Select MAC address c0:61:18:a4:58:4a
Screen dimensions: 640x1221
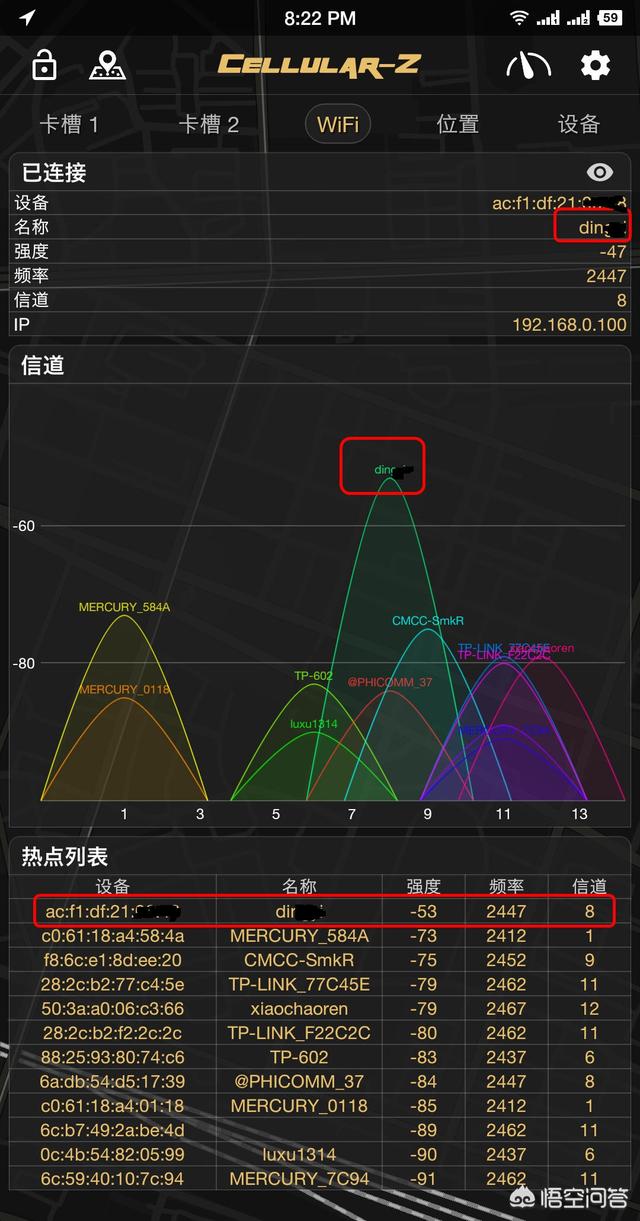coord(113,936)
